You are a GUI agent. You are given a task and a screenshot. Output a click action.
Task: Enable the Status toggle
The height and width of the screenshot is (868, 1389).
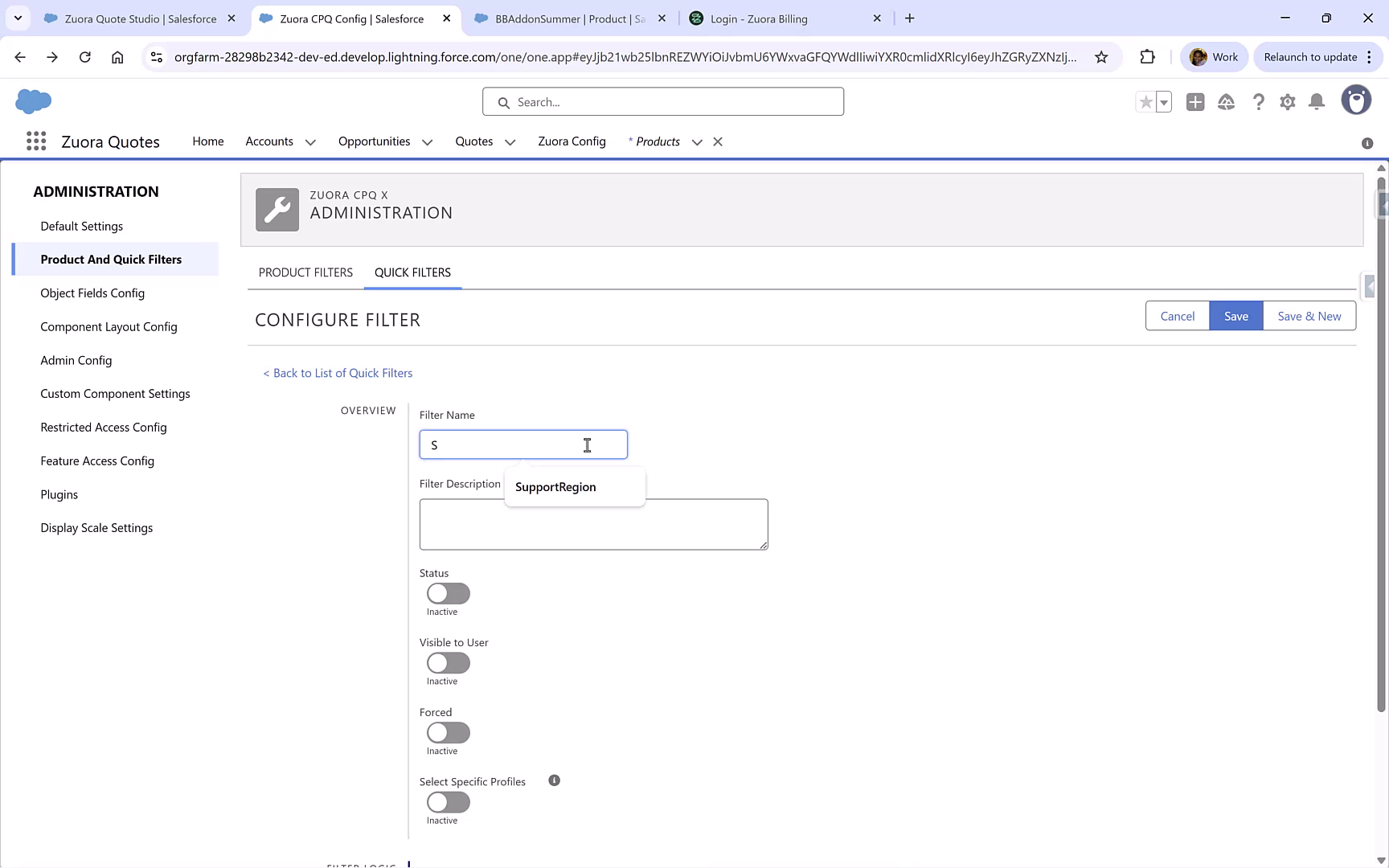(447, 593)
